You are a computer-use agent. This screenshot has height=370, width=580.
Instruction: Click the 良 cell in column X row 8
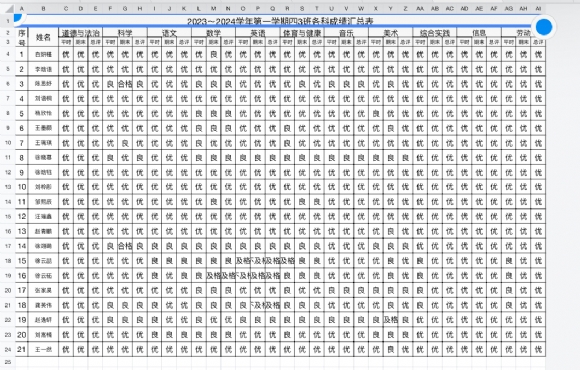click(376, 114)
